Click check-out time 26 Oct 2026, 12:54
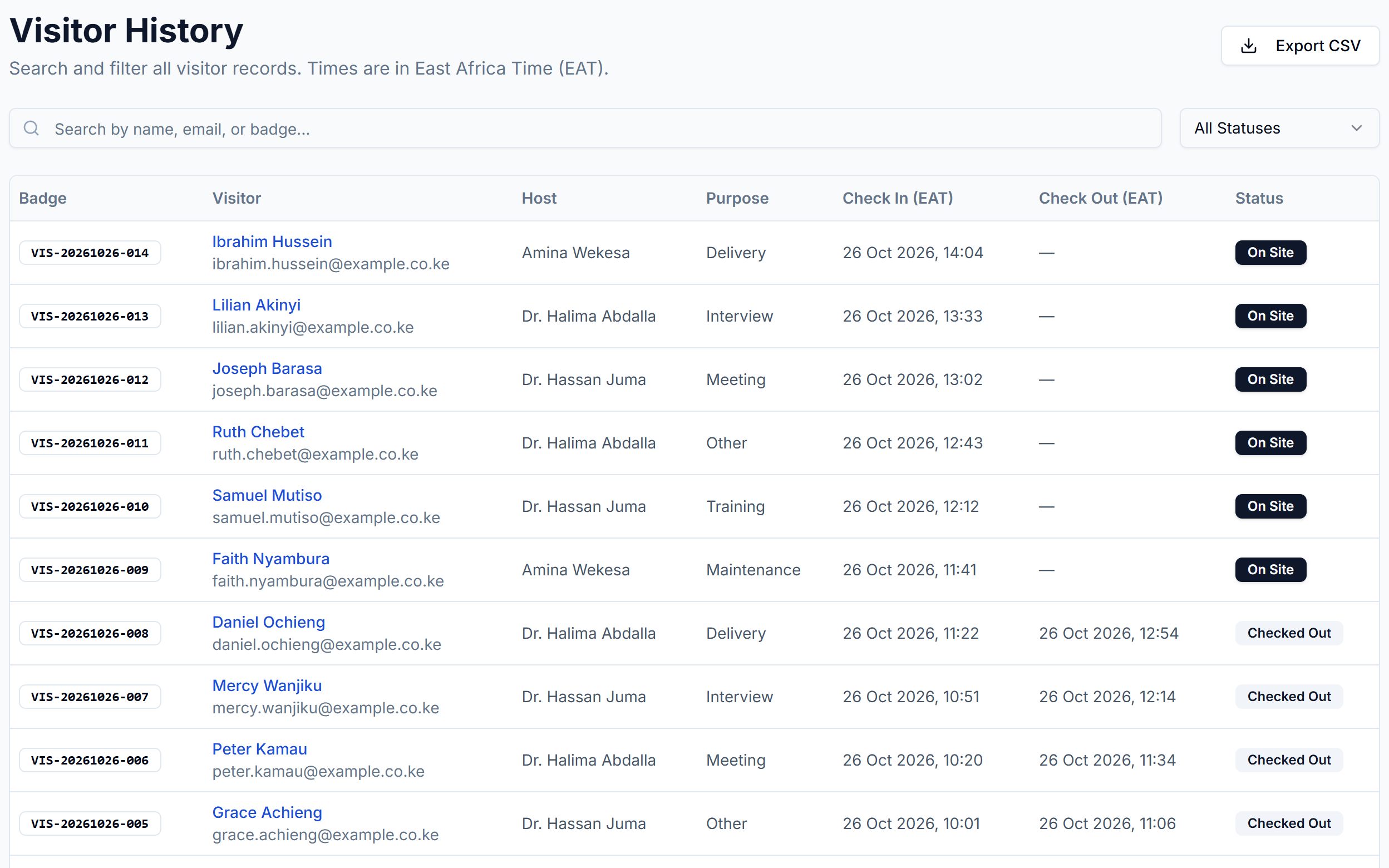 [1109, 633]
